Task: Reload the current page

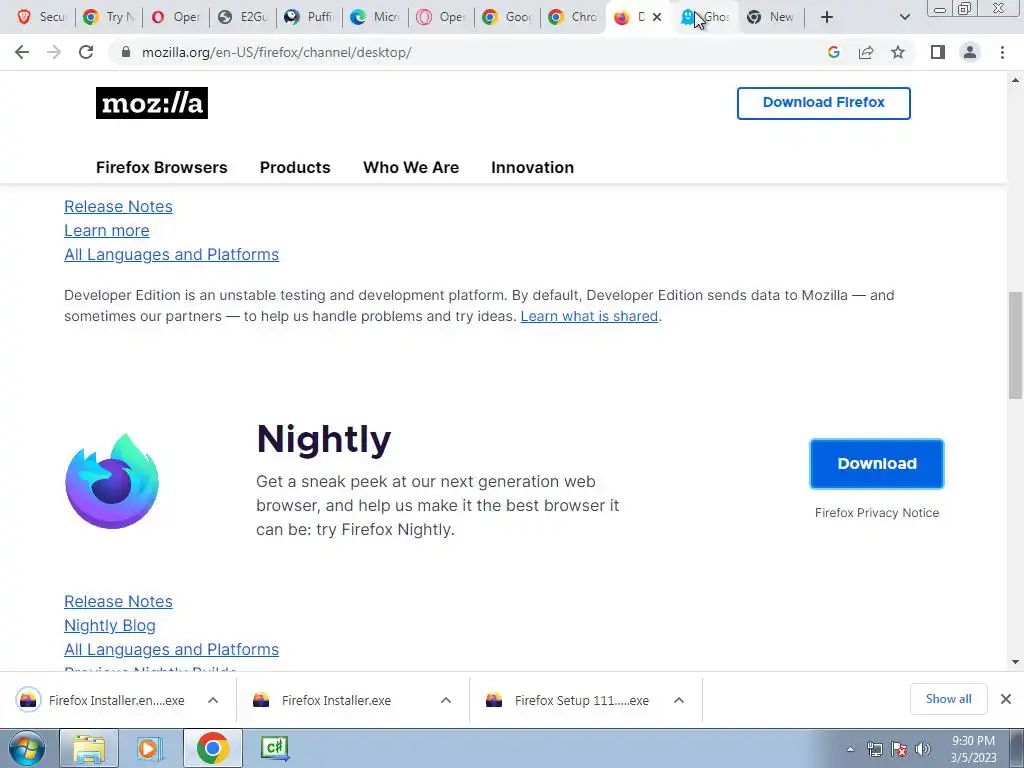Action: [86, 52]
